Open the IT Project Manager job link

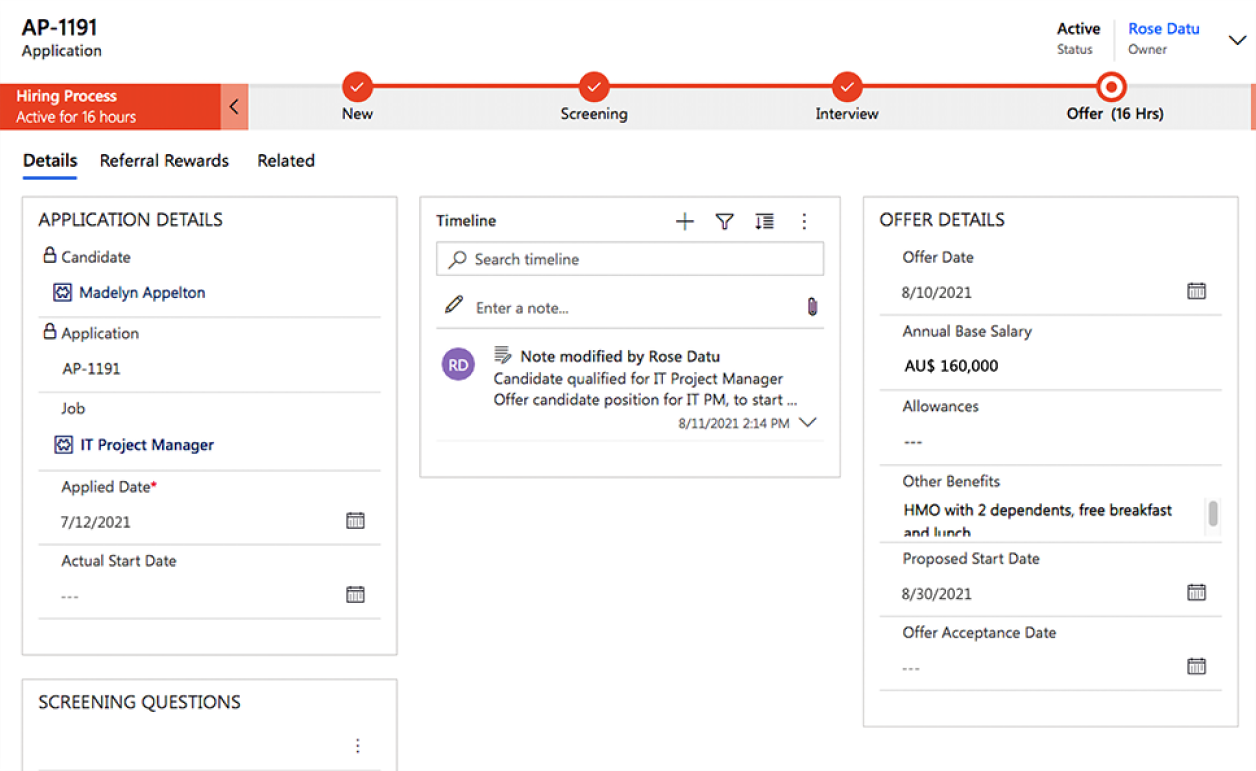point(147,445)
